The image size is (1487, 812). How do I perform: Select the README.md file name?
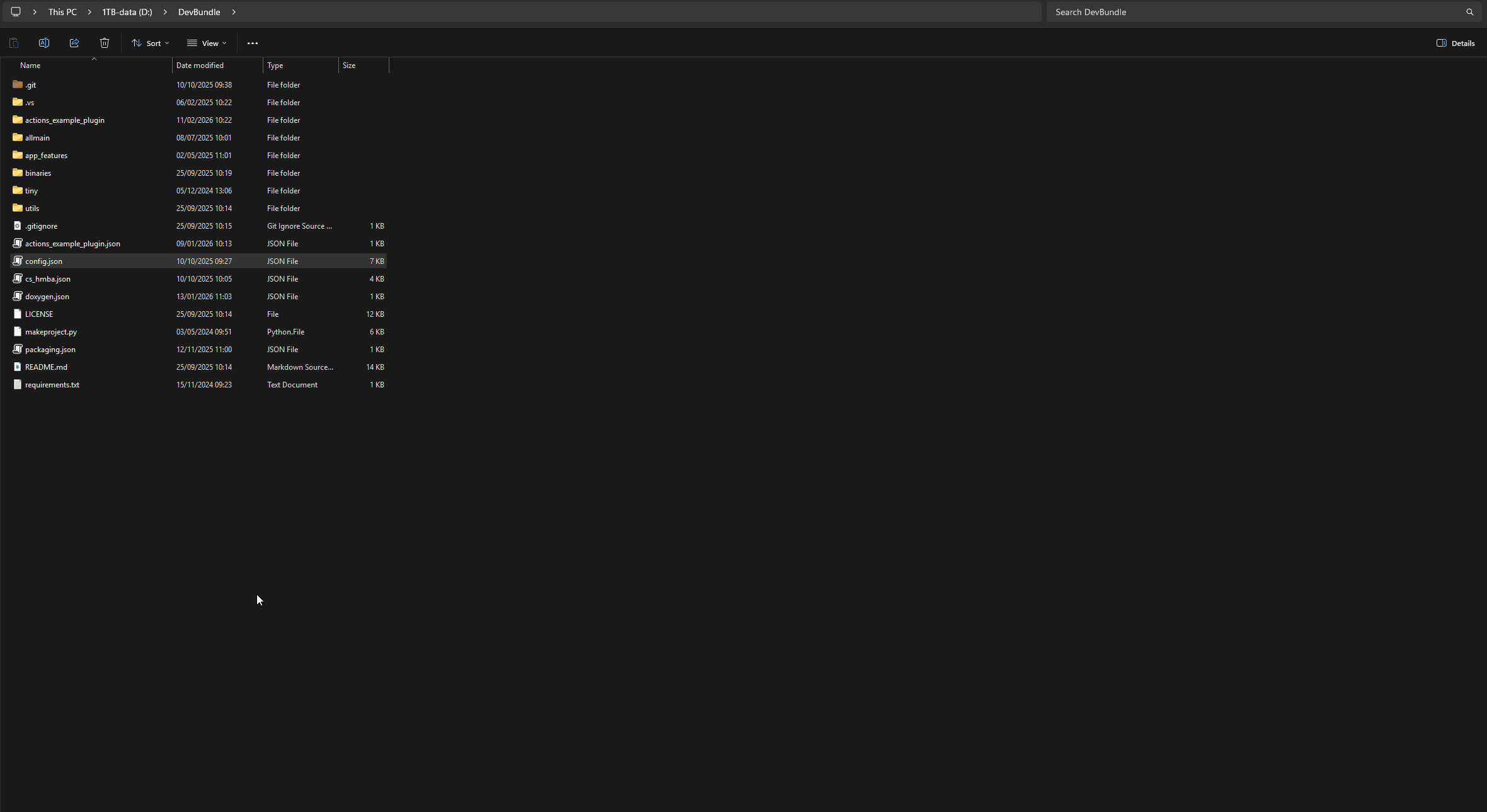point(46,367)
